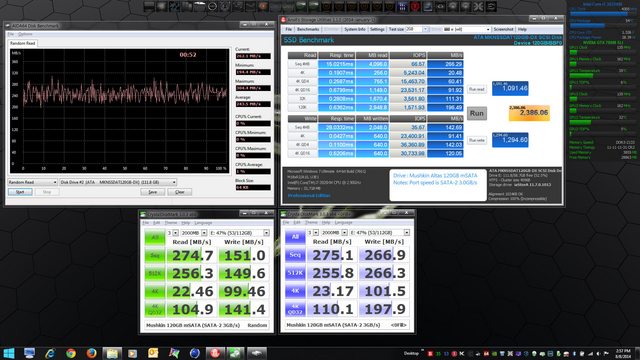
Task: Click the blue 512K test button
Action: 295,273
